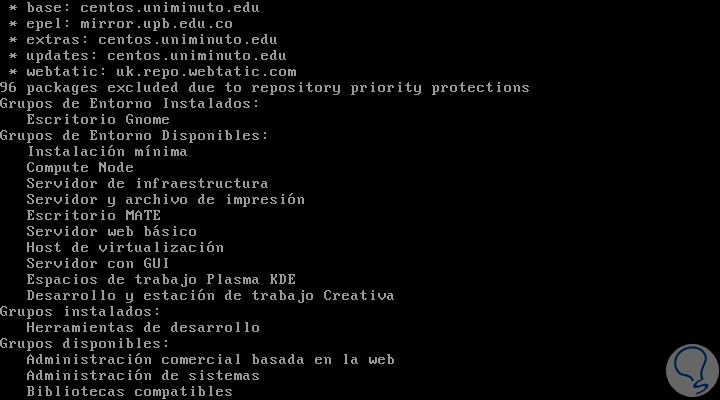
Task: Select the Escritorio Gnome entry
Action: click(98, 120)
